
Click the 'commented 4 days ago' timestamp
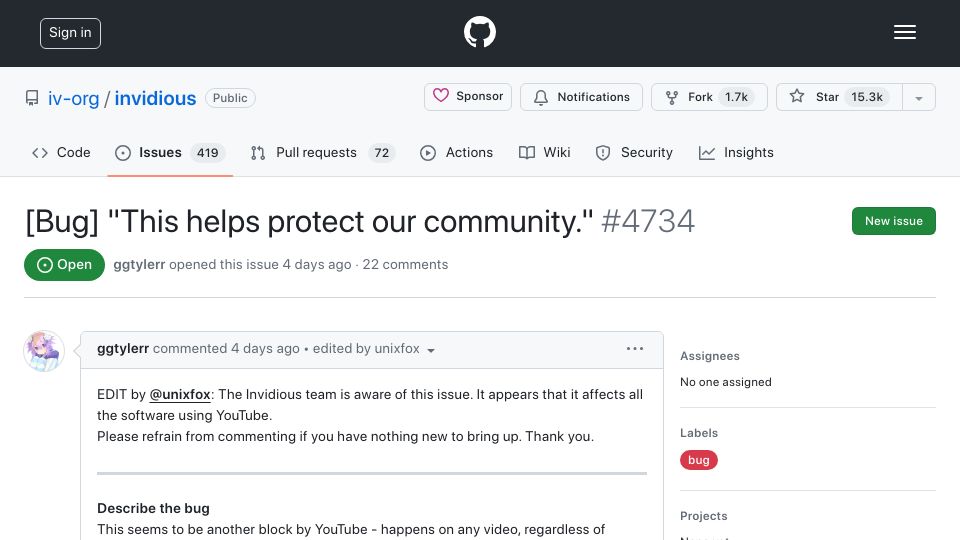click(226, 348)
